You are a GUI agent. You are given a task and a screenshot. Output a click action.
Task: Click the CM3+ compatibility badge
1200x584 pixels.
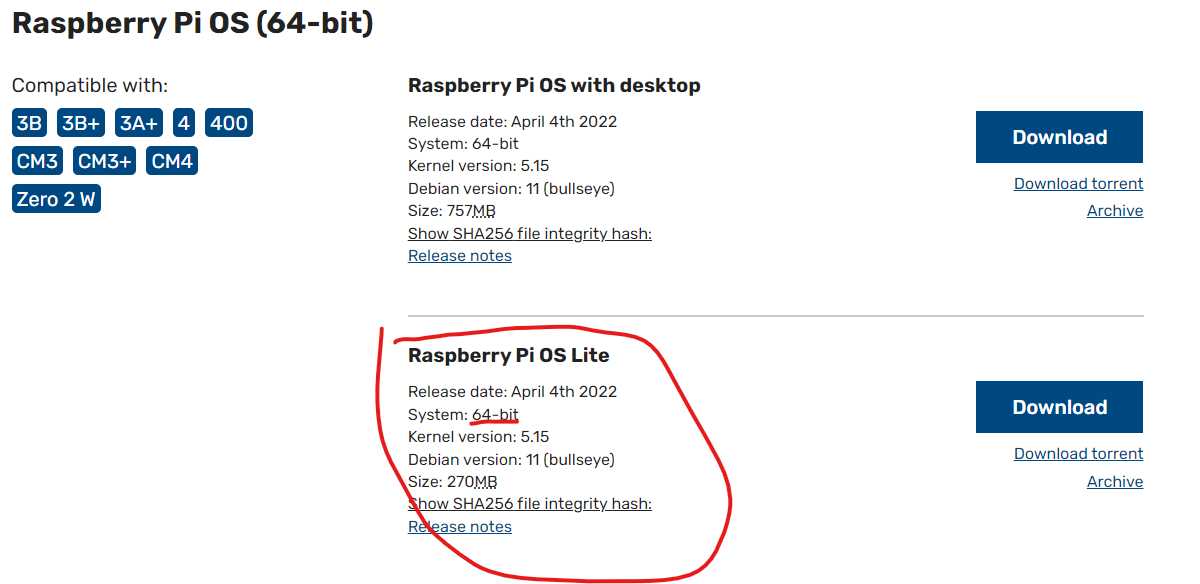(104, 161)
